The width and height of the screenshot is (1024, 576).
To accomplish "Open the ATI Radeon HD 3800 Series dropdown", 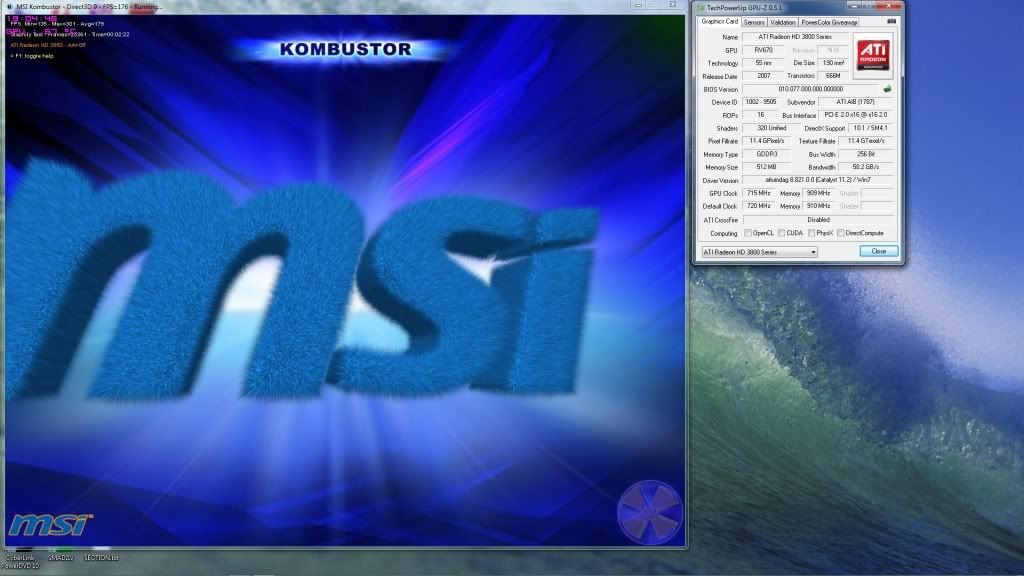I will click(x=759, y=252).
